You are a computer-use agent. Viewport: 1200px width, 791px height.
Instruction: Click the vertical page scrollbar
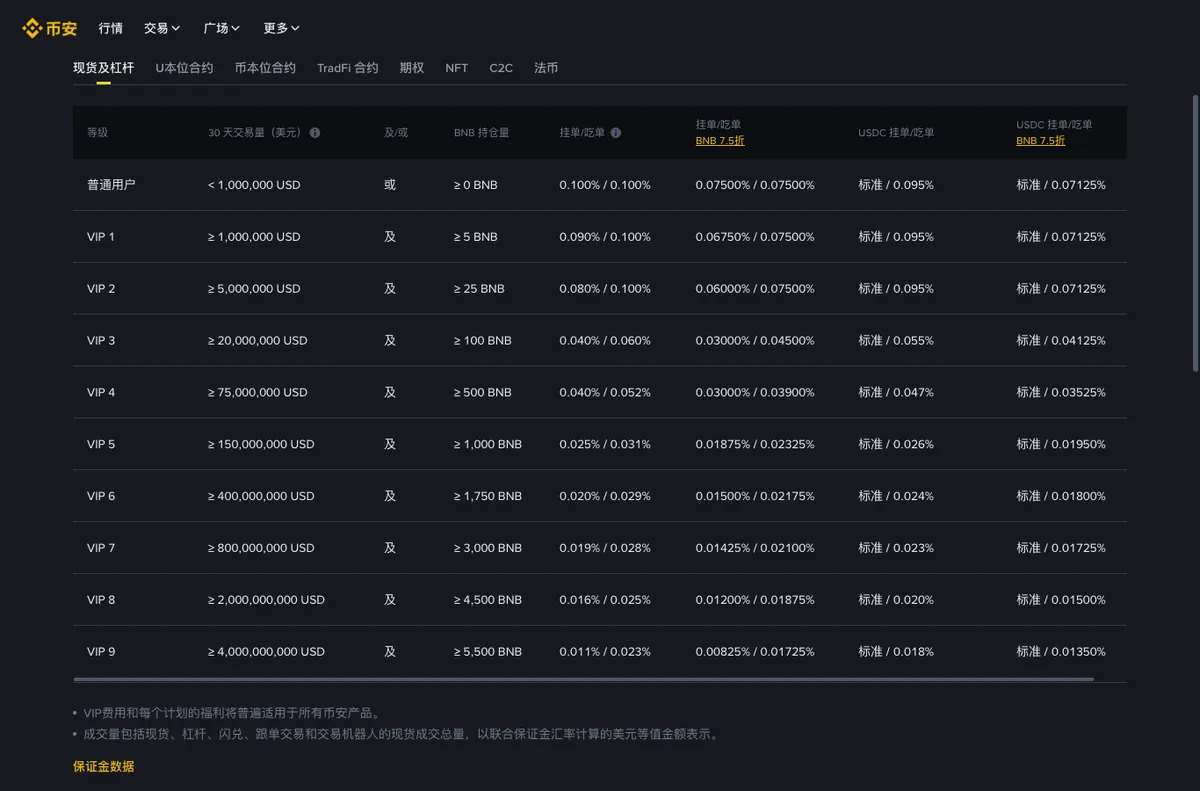[1195, 234]
